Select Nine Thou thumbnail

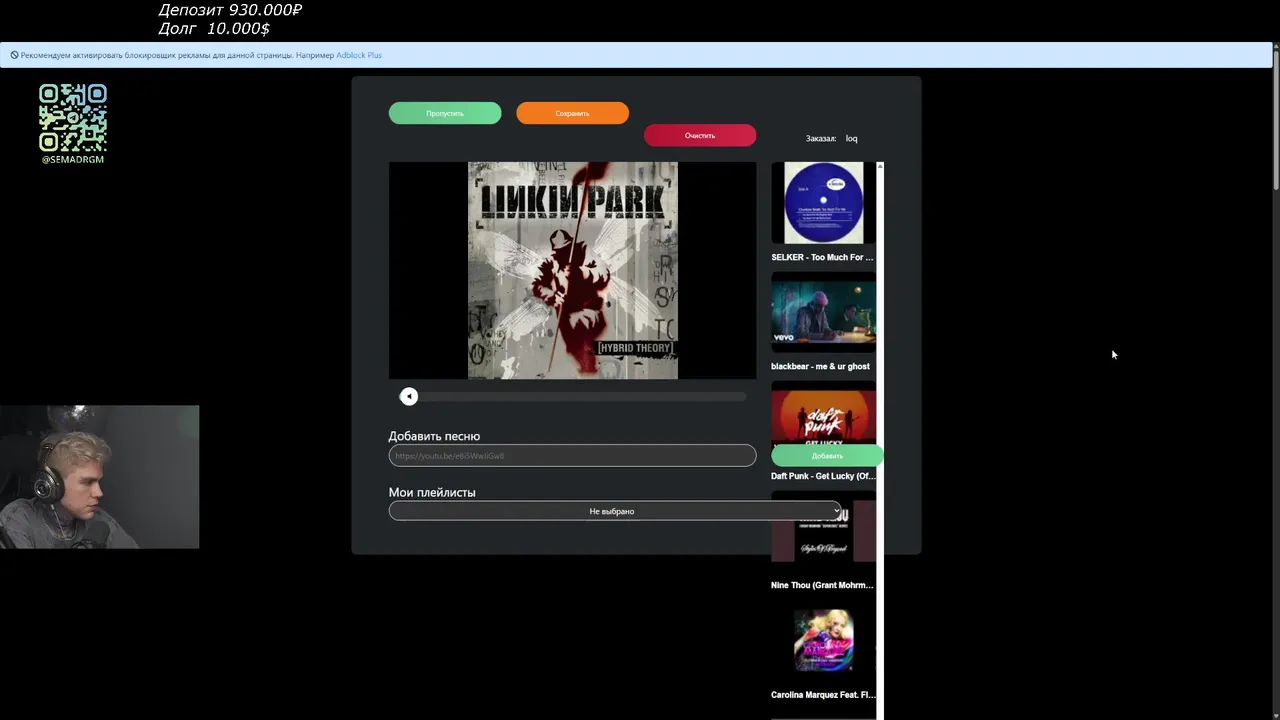(823, 531)
